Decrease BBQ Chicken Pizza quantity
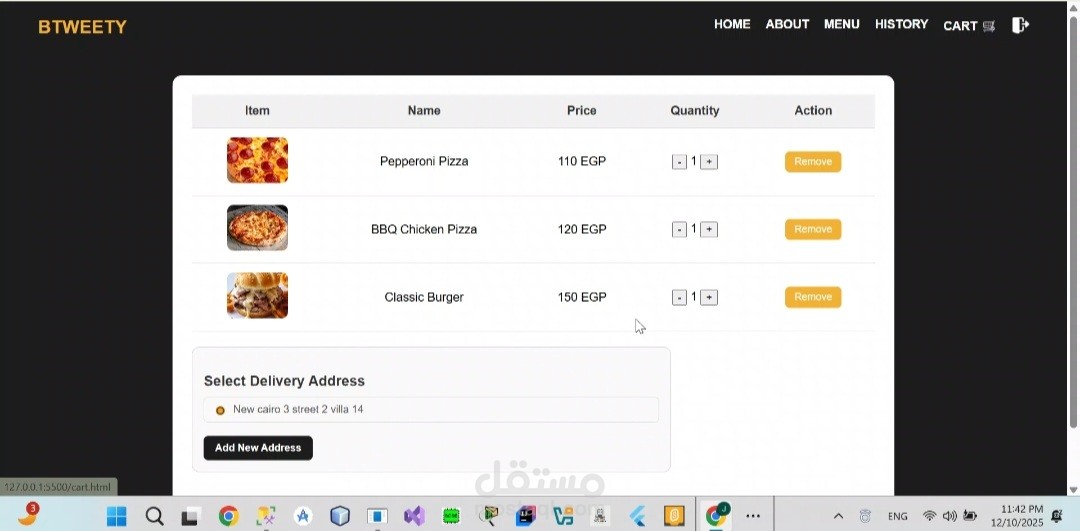 tap(679, 229)
